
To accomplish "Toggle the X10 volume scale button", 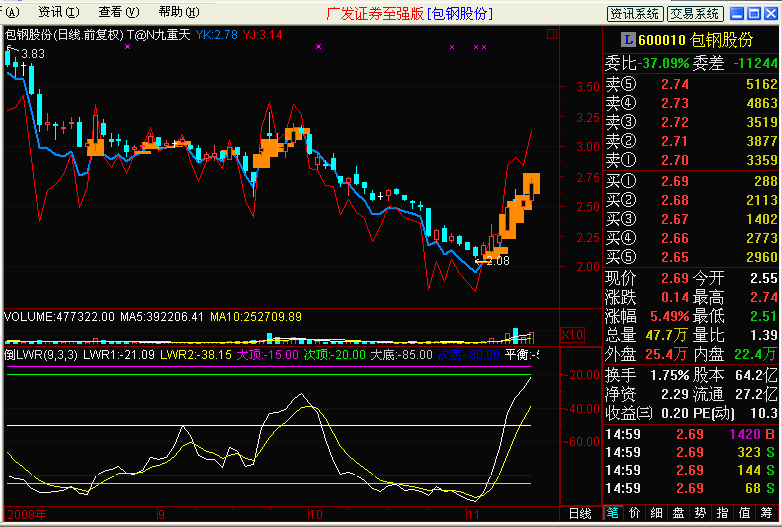I will click(x=572, y=335).
